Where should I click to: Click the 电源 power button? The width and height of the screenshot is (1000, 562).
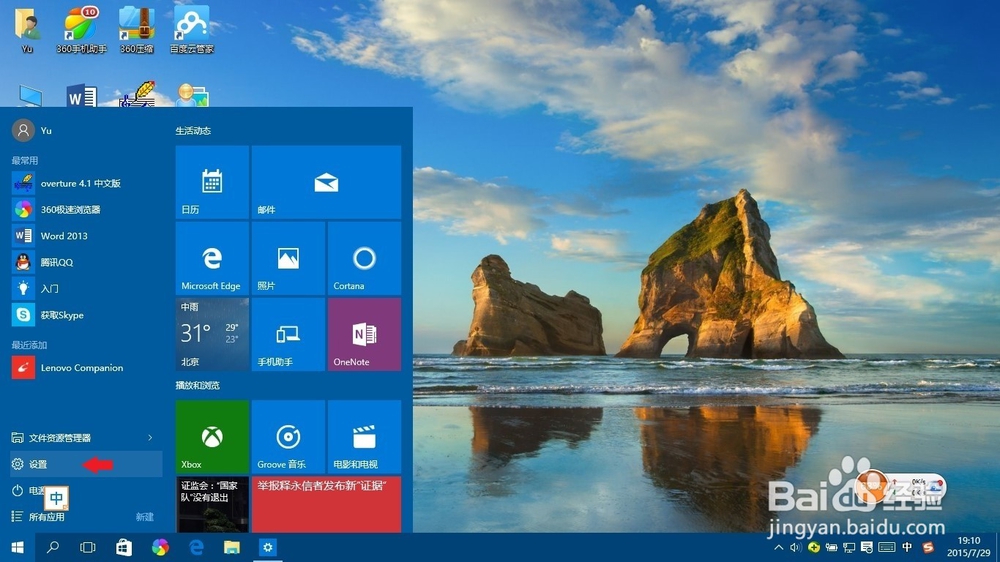[29, 491]
